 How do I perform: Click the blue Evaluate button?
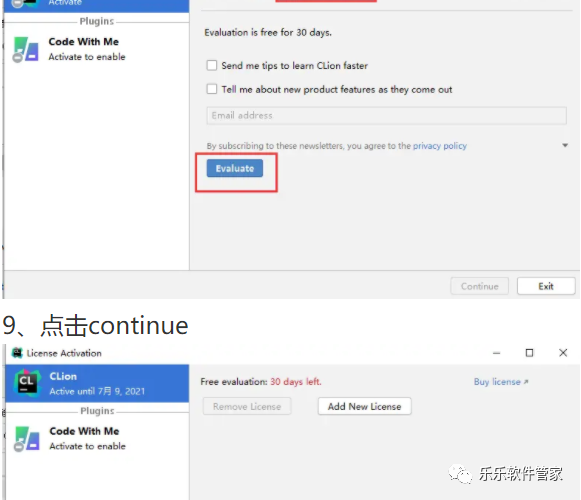[x=235, y=168]
